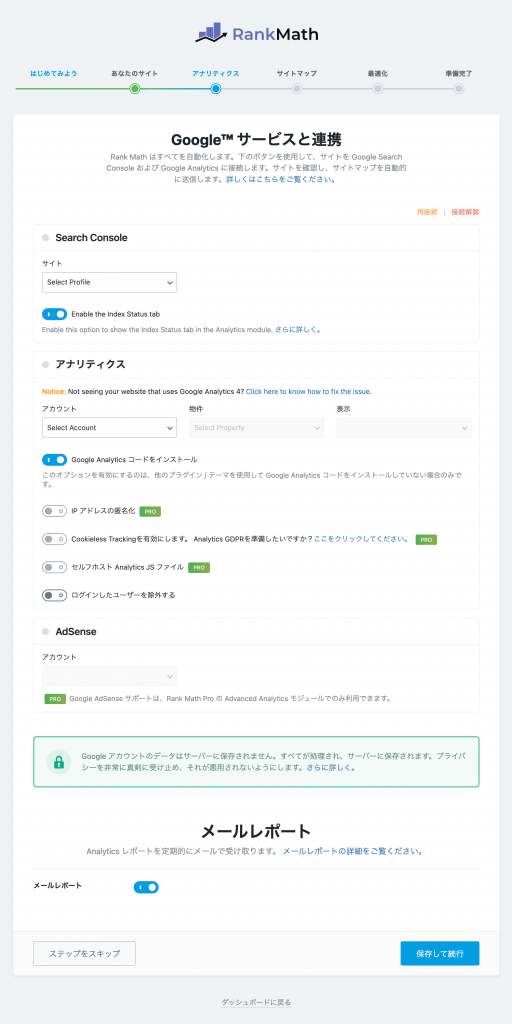Open the 表示 dropdown

pyautogui.click(x=404, y=428)
